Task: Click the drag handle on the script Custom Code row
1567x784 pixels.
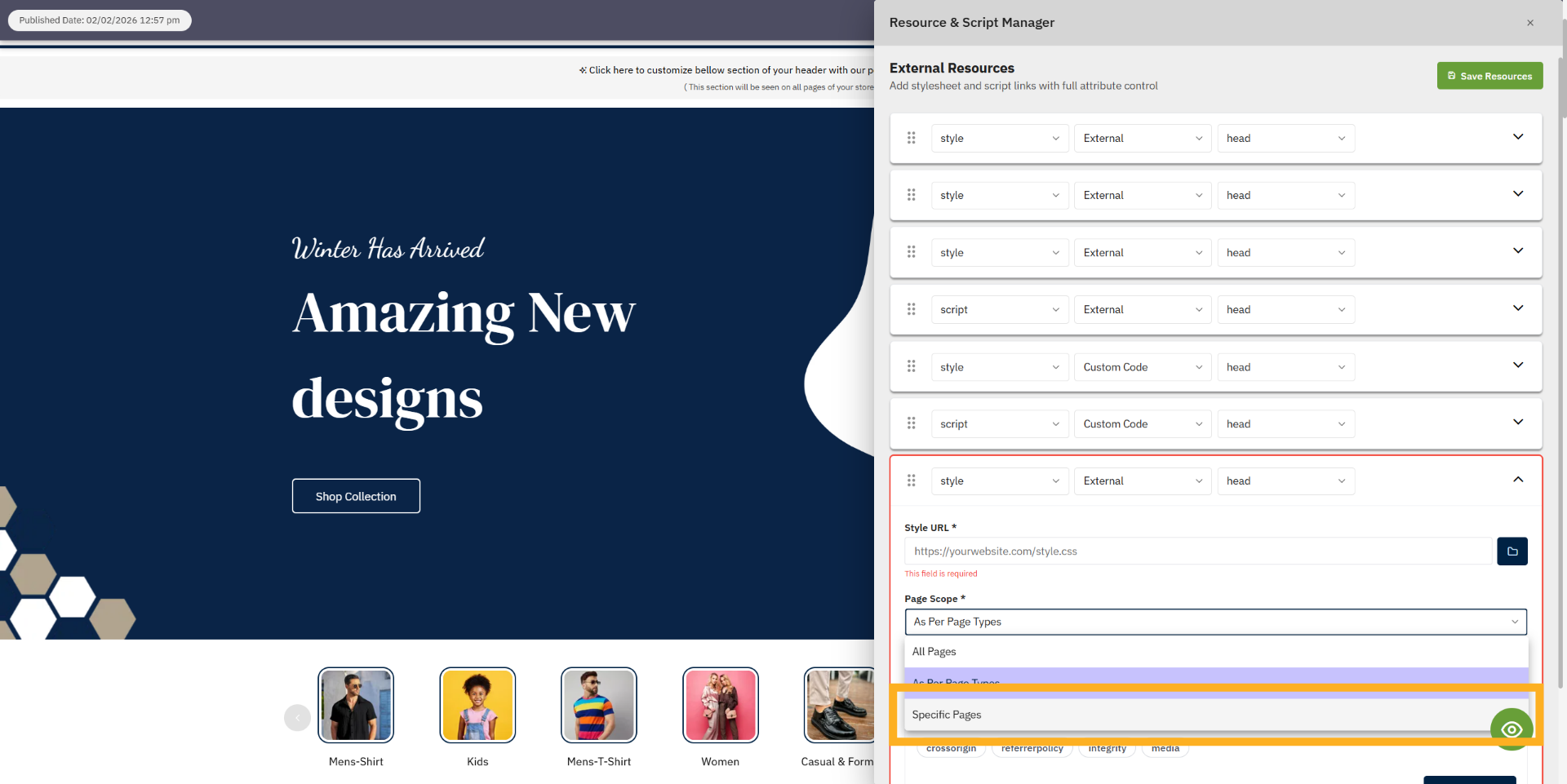Action: click(912, 423)
